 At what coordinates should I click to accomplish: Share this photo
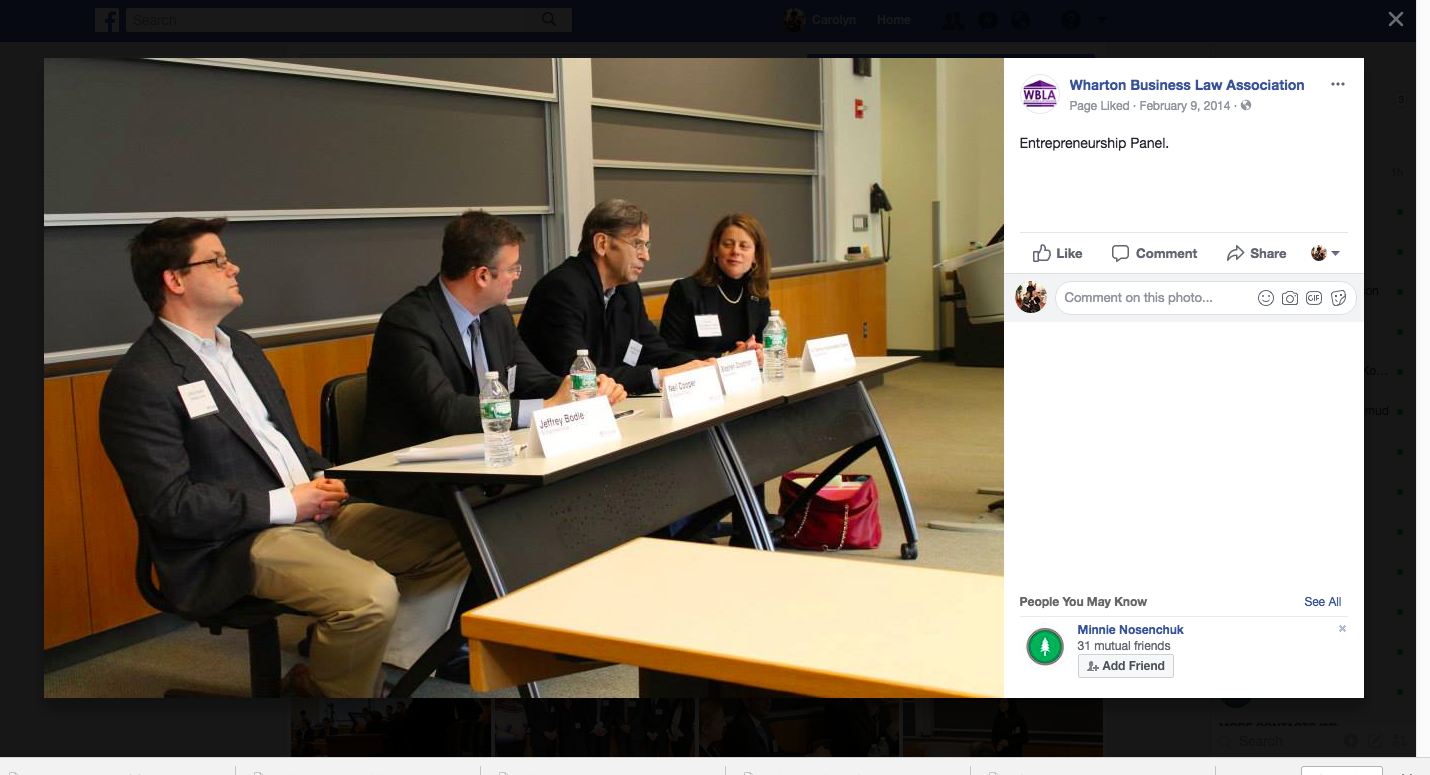[1257, 253]
